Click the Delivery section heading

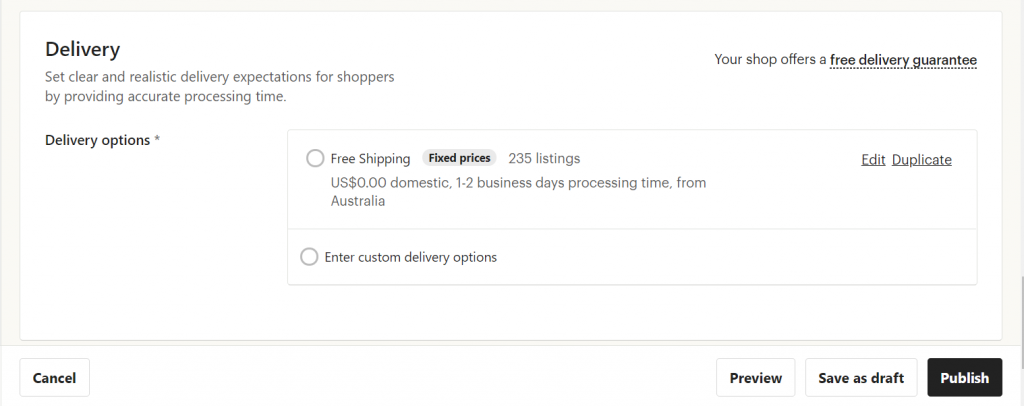[x=82, y=49]
